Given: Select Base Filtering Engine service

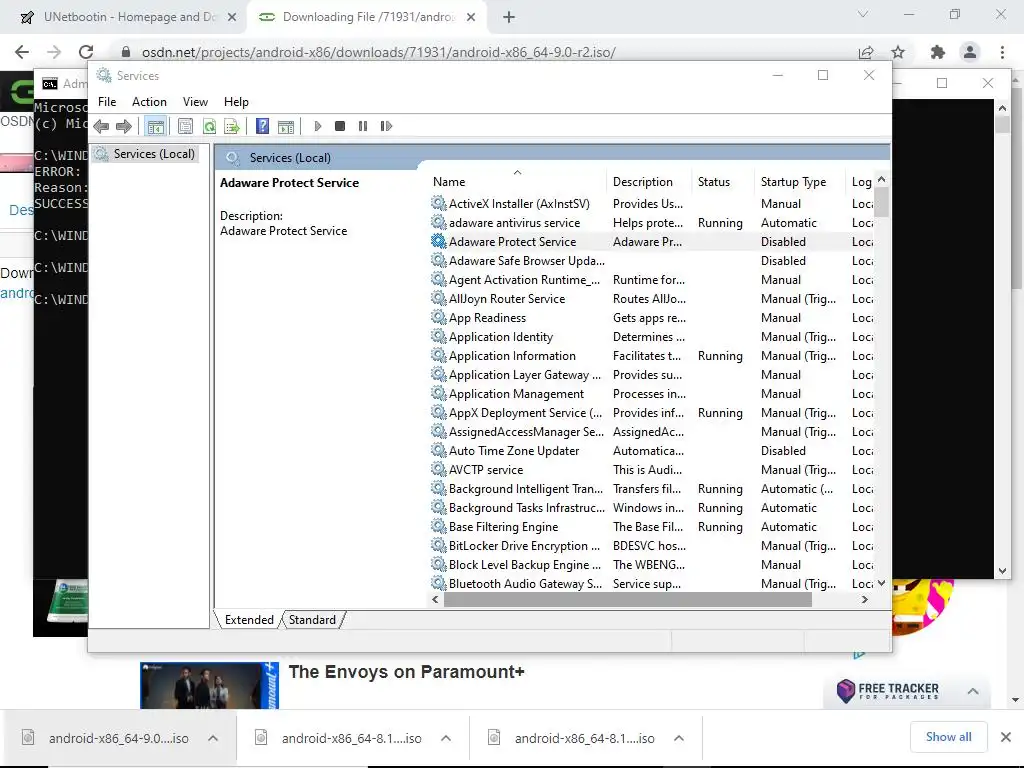Looking at the screenshot, I should pyautogui.click(x=651, y=527).
